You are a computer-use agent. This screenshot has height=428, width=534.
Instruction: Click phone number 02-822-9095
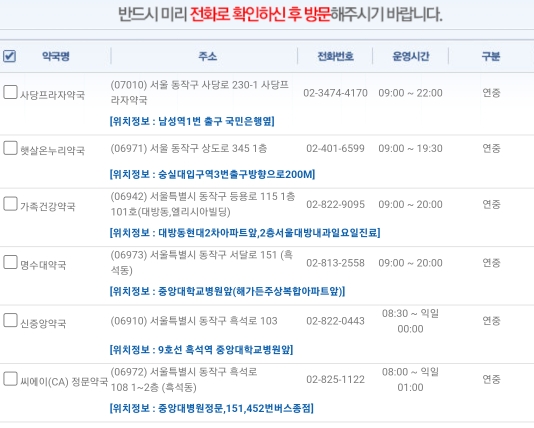(x=335, y=204)
